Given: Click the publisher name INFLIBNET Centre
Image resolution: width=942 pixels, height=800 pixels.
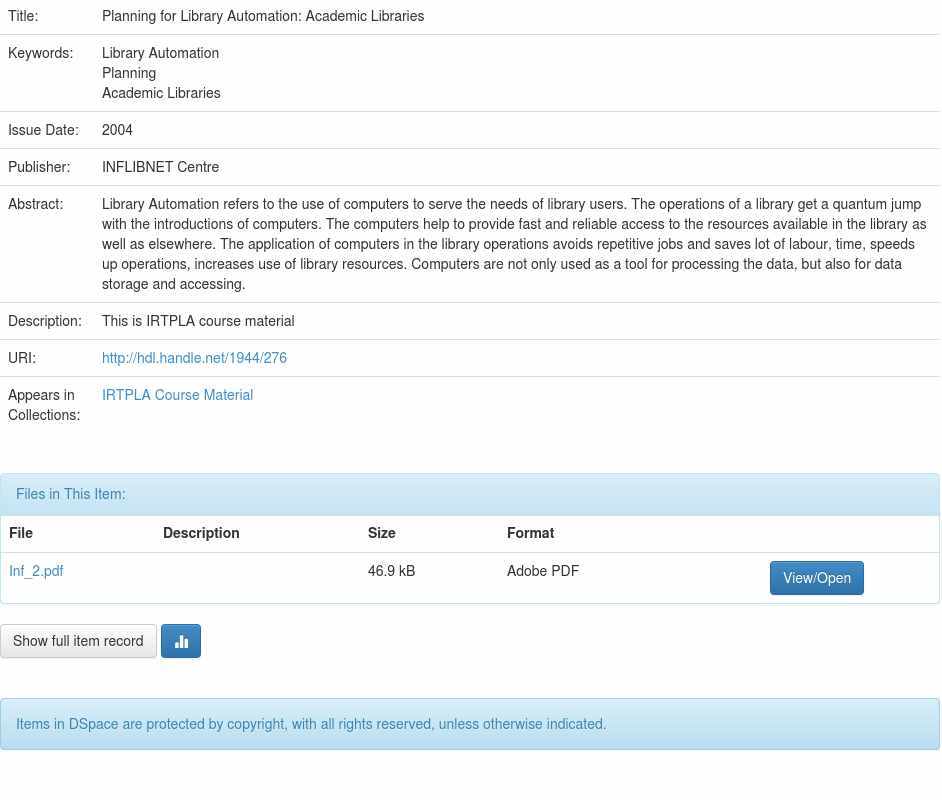Looking at the screenshot, I should (160, 167).
